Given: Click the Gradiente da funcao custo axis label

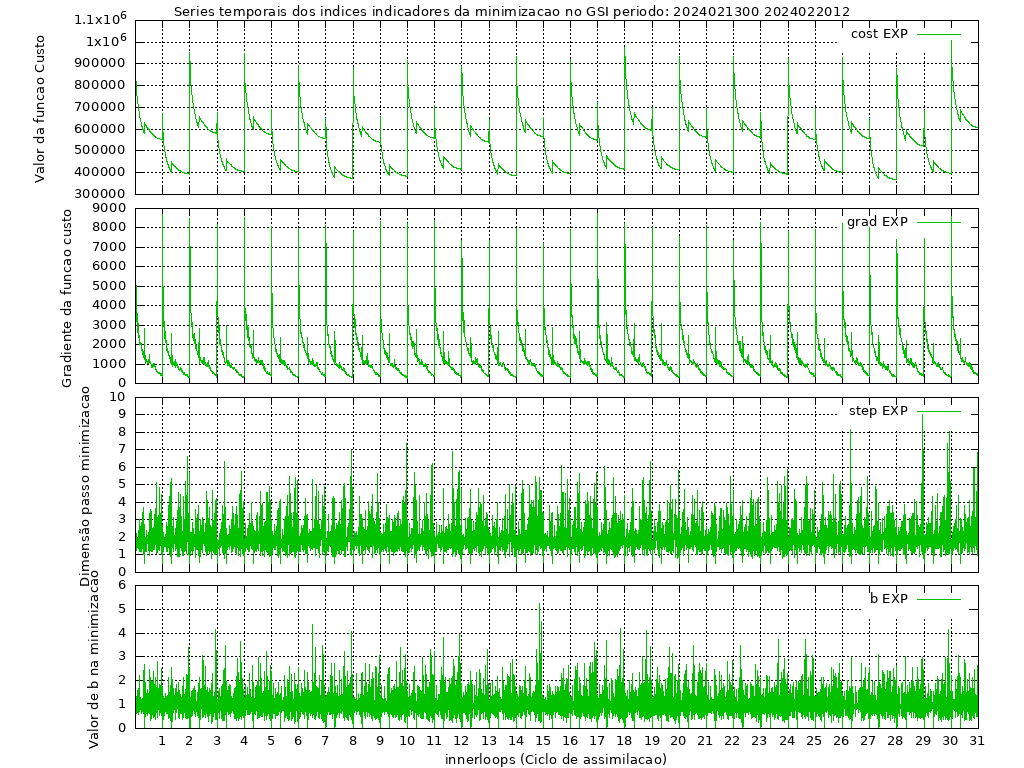Looking at the screenshot, I should (x=67, y=298).
